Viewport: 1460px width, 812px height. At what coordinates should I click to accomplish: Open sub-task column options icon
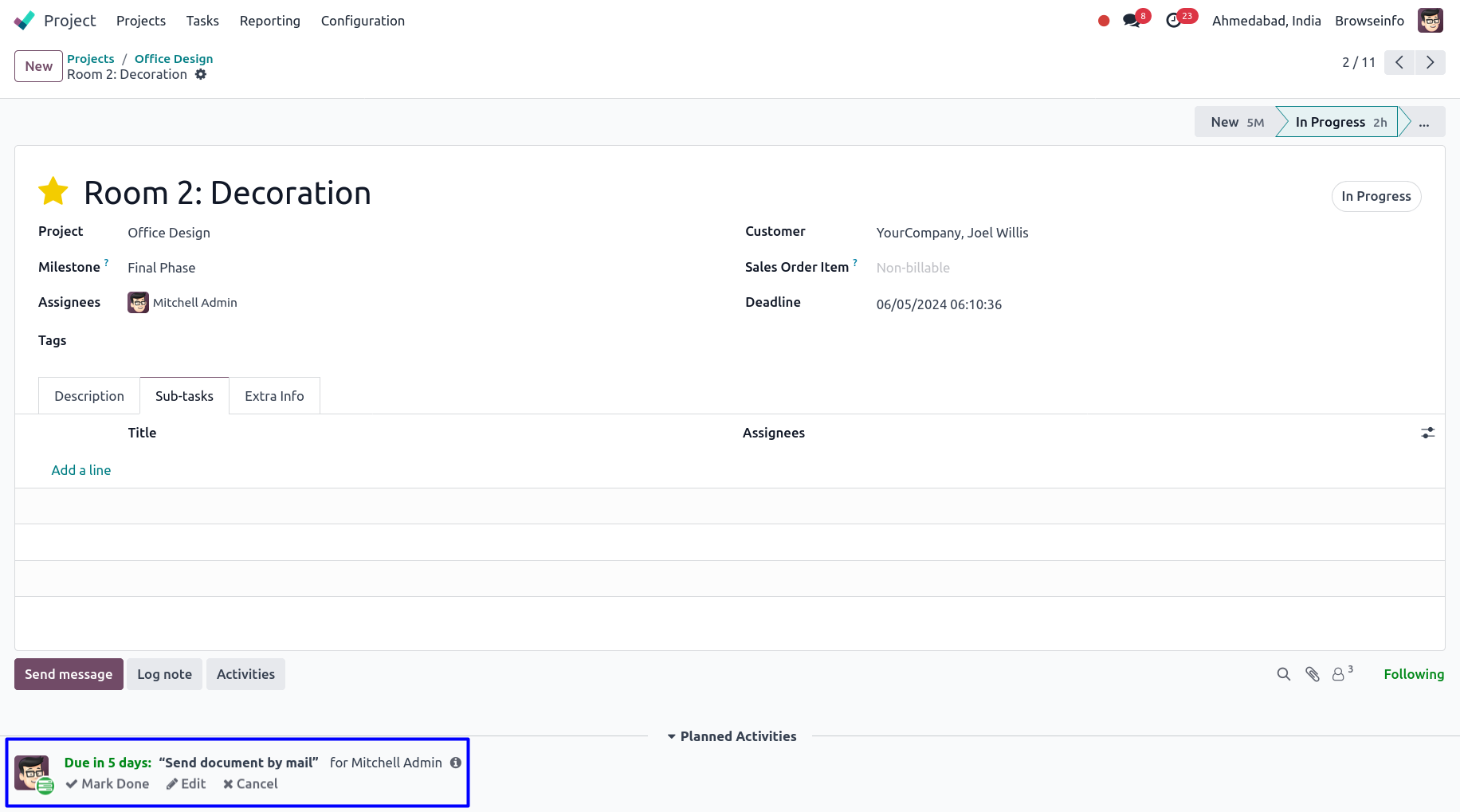point(1427,433)
